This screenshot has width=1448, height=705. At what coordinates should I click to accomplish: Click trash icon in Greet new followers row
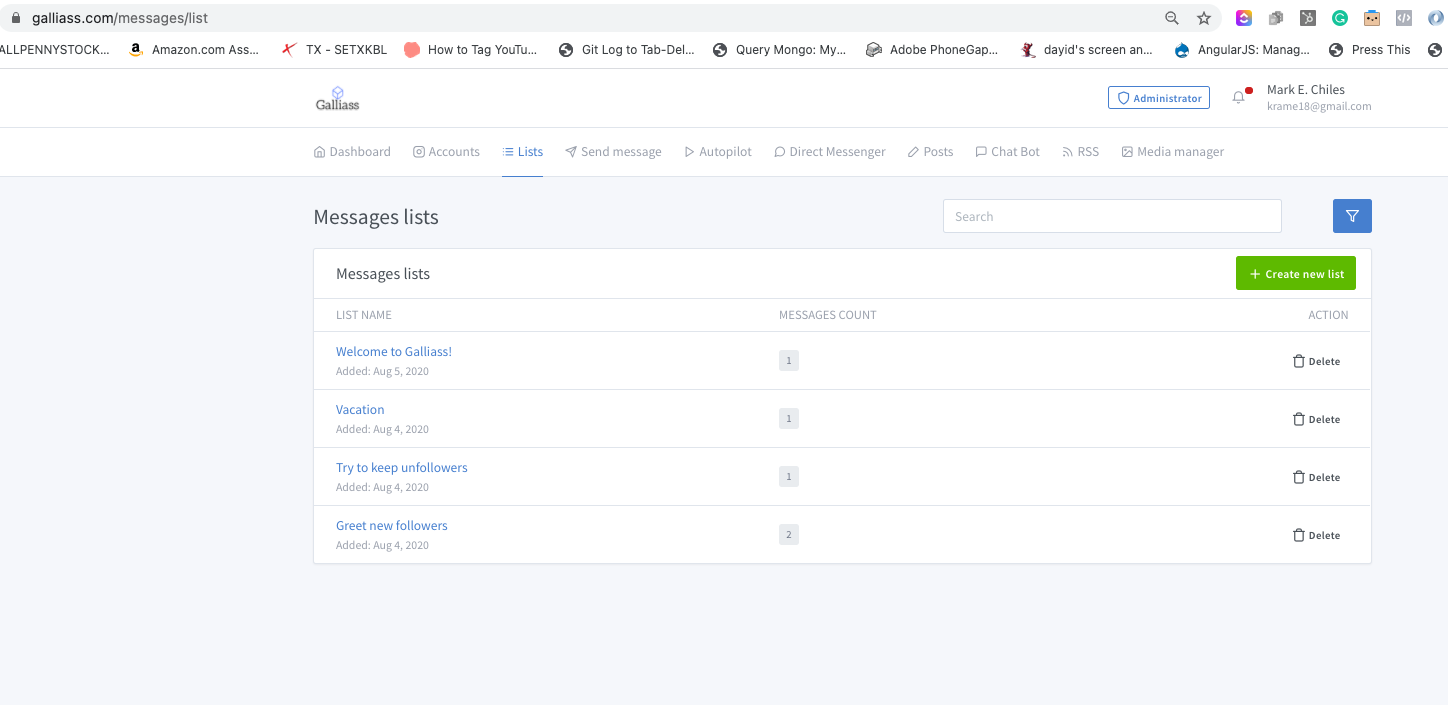tap(1298, 535)
